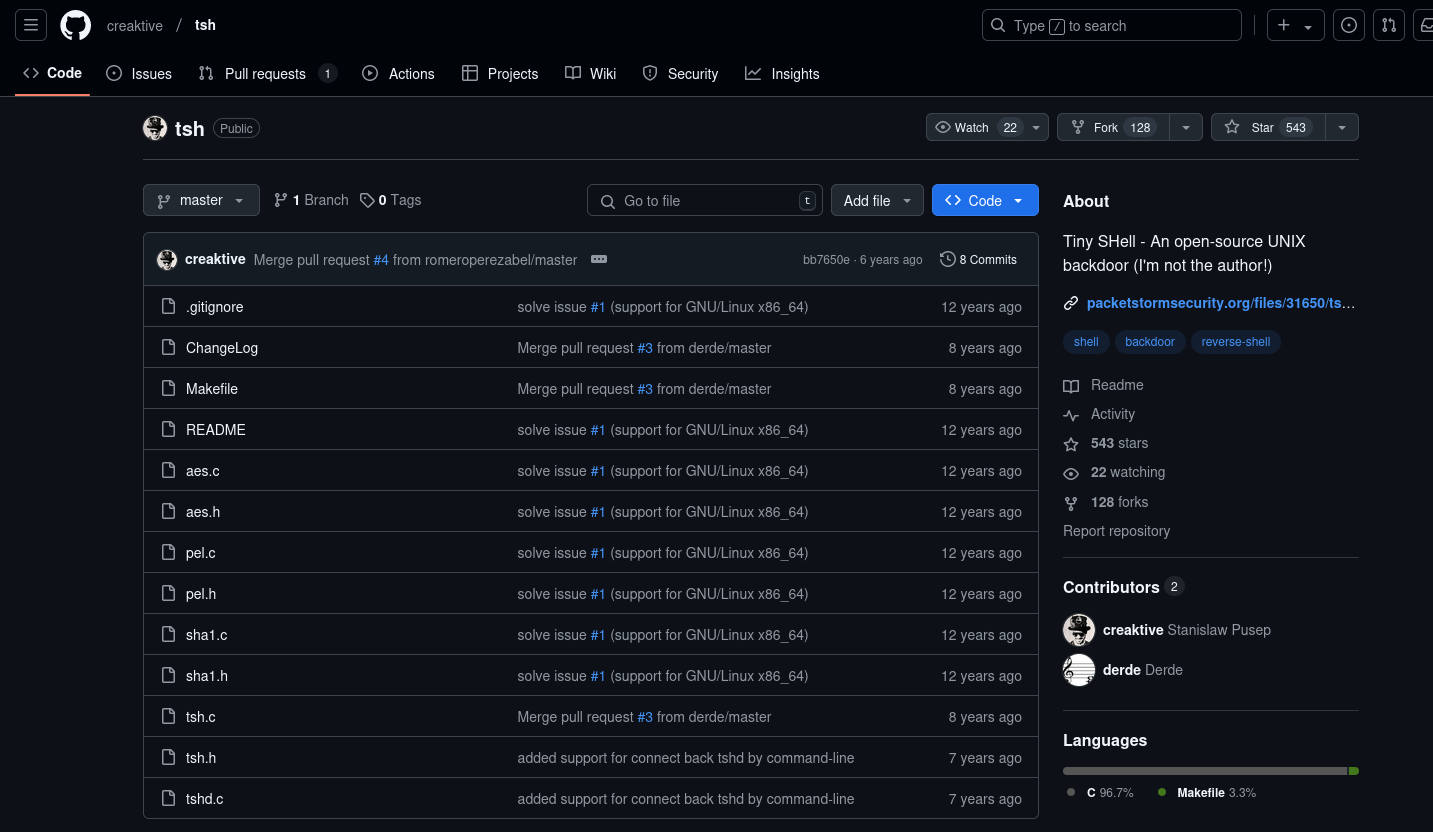This screenshot has height=832, width=1433.
Task: Open the tsh.h file
Action: click(x=201, y=758)
